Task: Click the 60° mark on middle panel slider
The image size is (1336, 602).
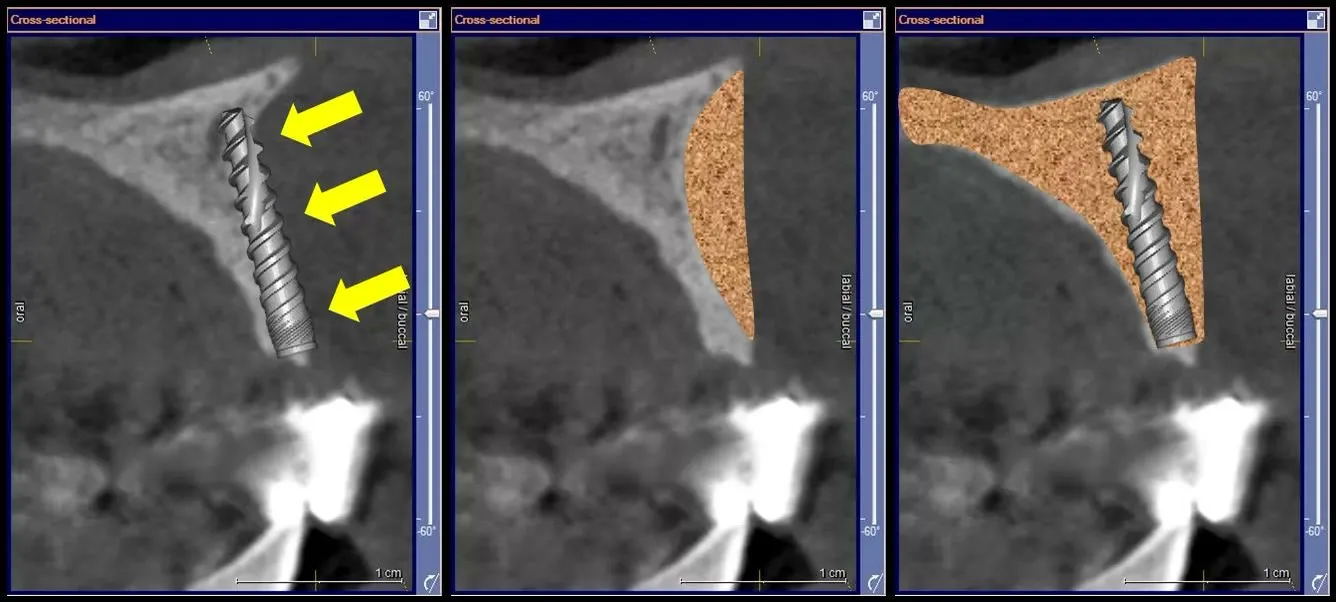Action: tap(870, 96)
